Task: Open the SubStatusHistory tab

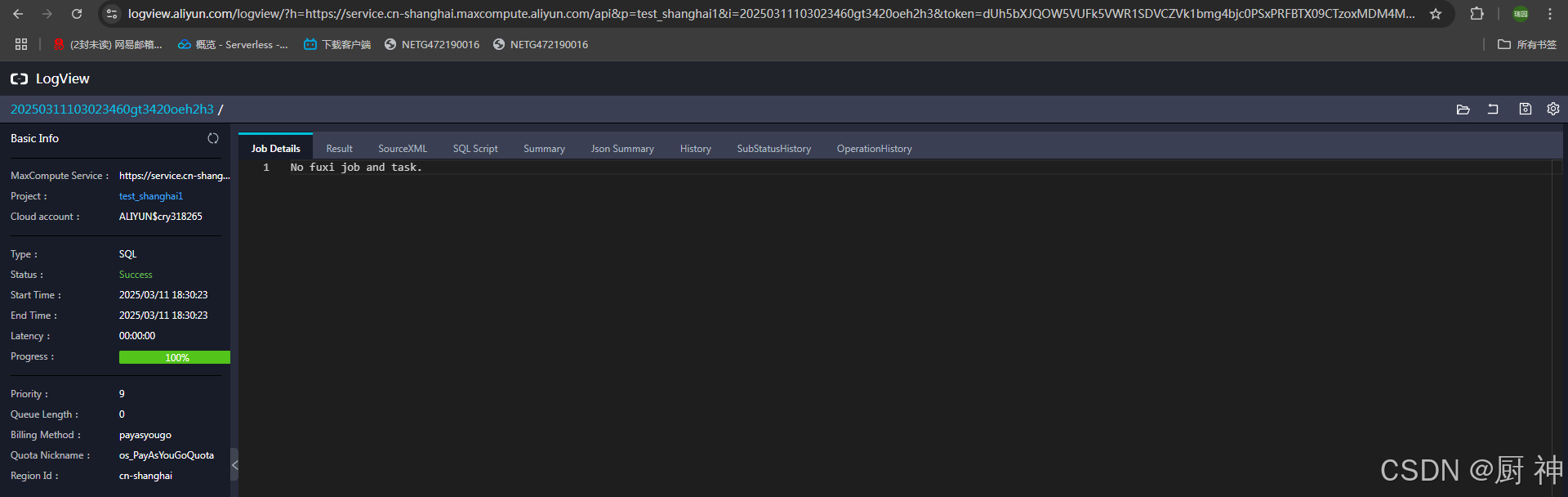Action: pyautogui.click(x=774, y=148)
